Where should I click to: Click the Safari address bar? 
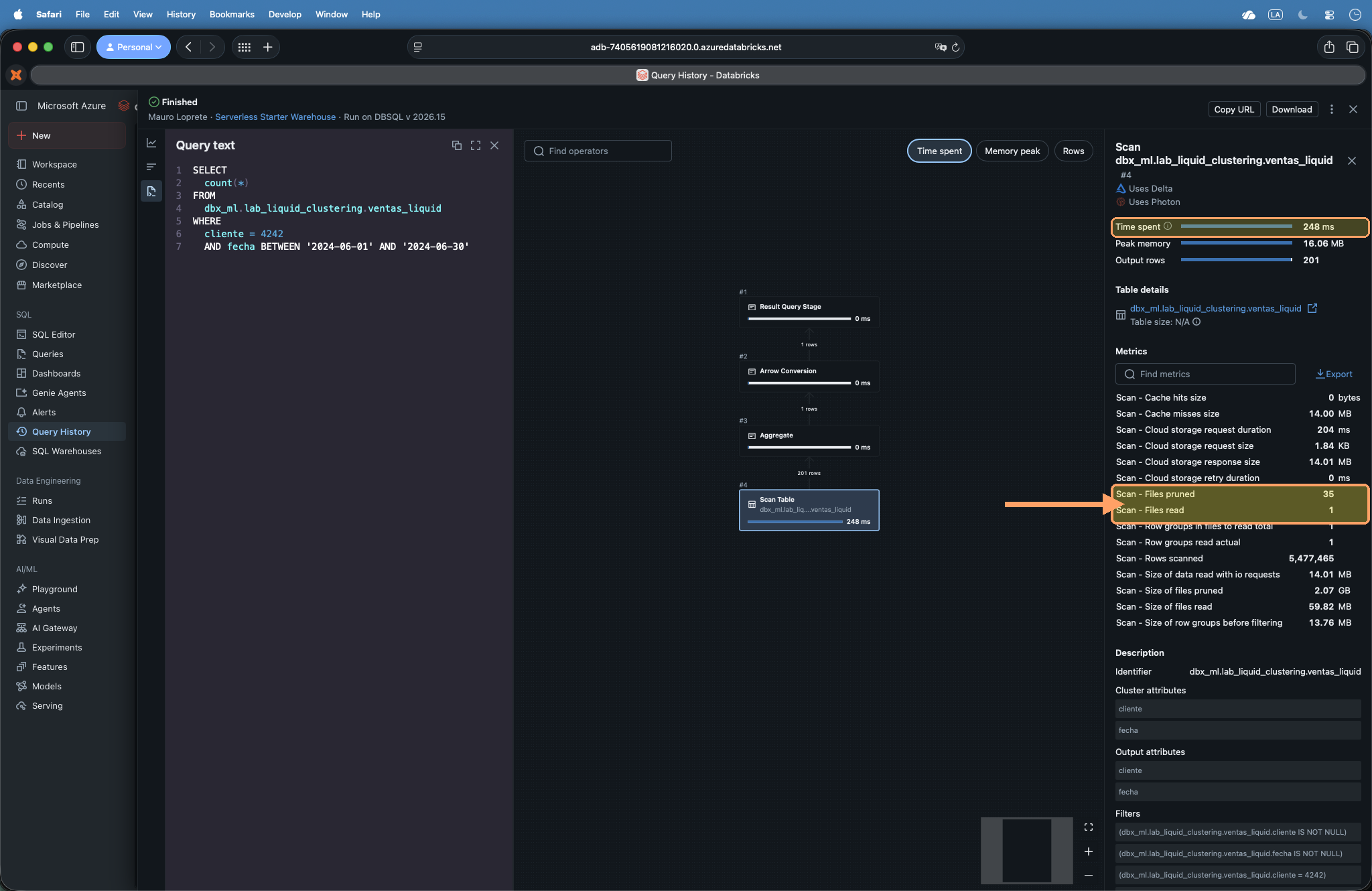[686, 47]
